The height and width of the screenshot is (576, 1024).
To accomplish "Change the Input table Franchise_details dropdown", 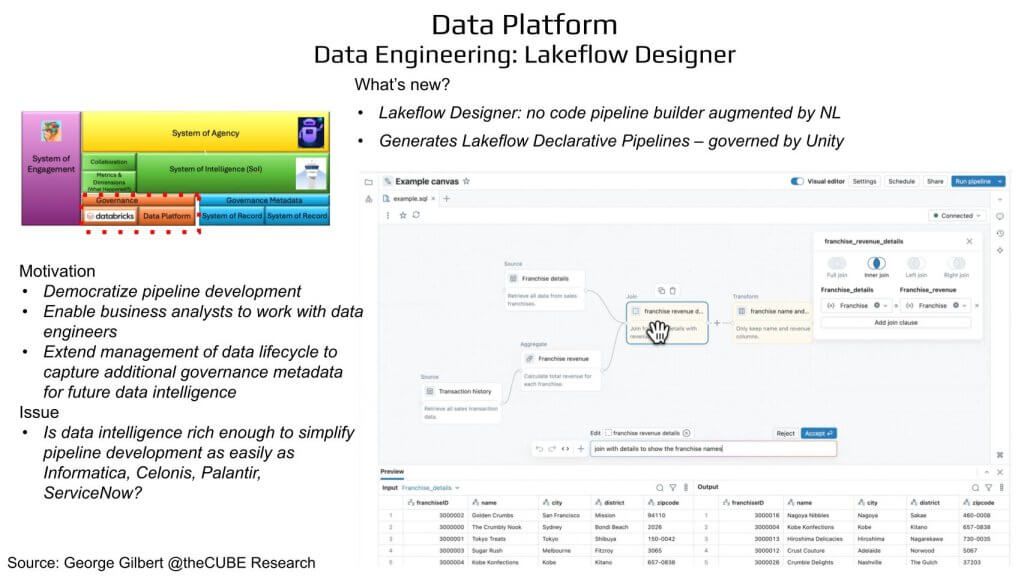I will [x=431, y=488].
